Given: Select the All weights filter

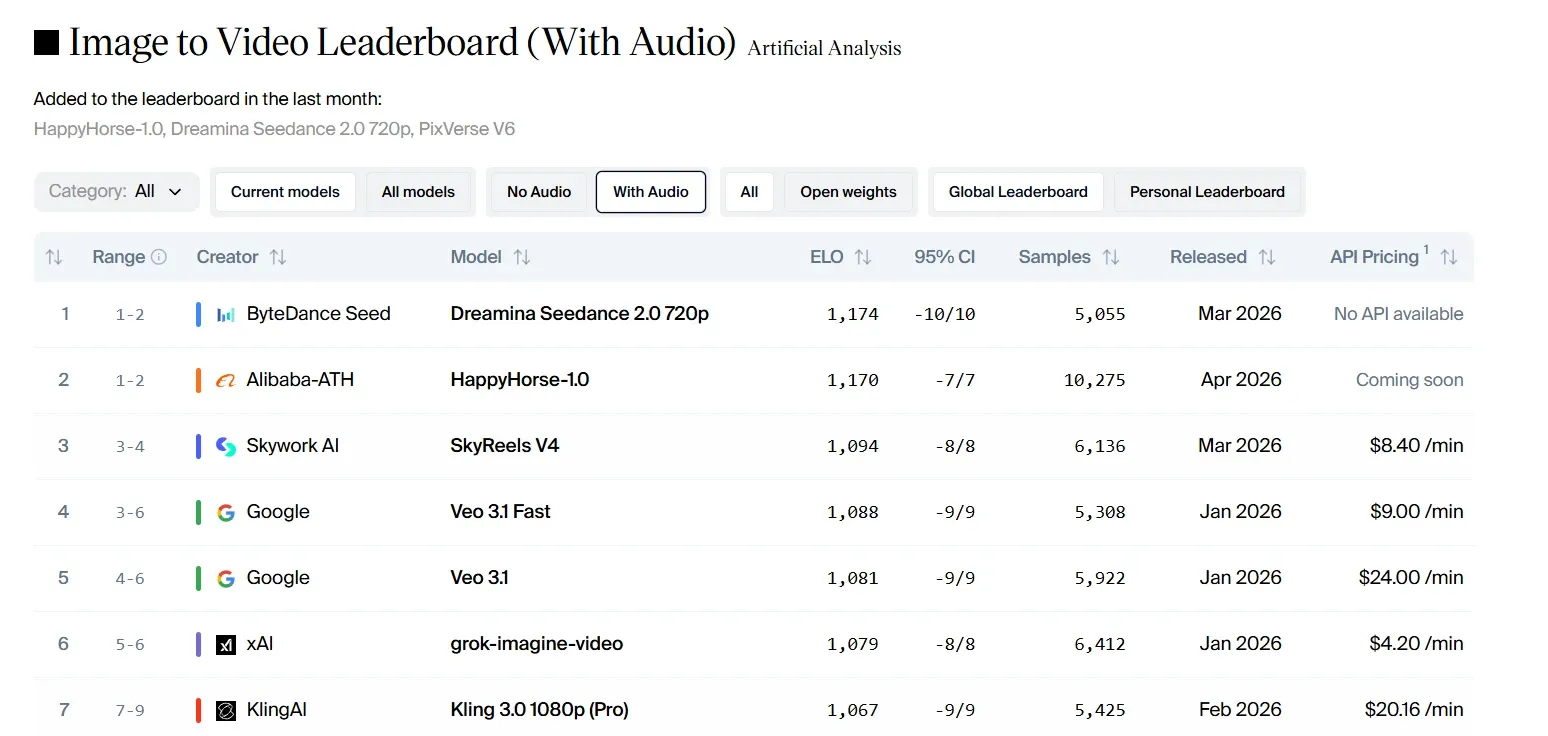Looking at the screenshot, I should (x=749, y=192).
